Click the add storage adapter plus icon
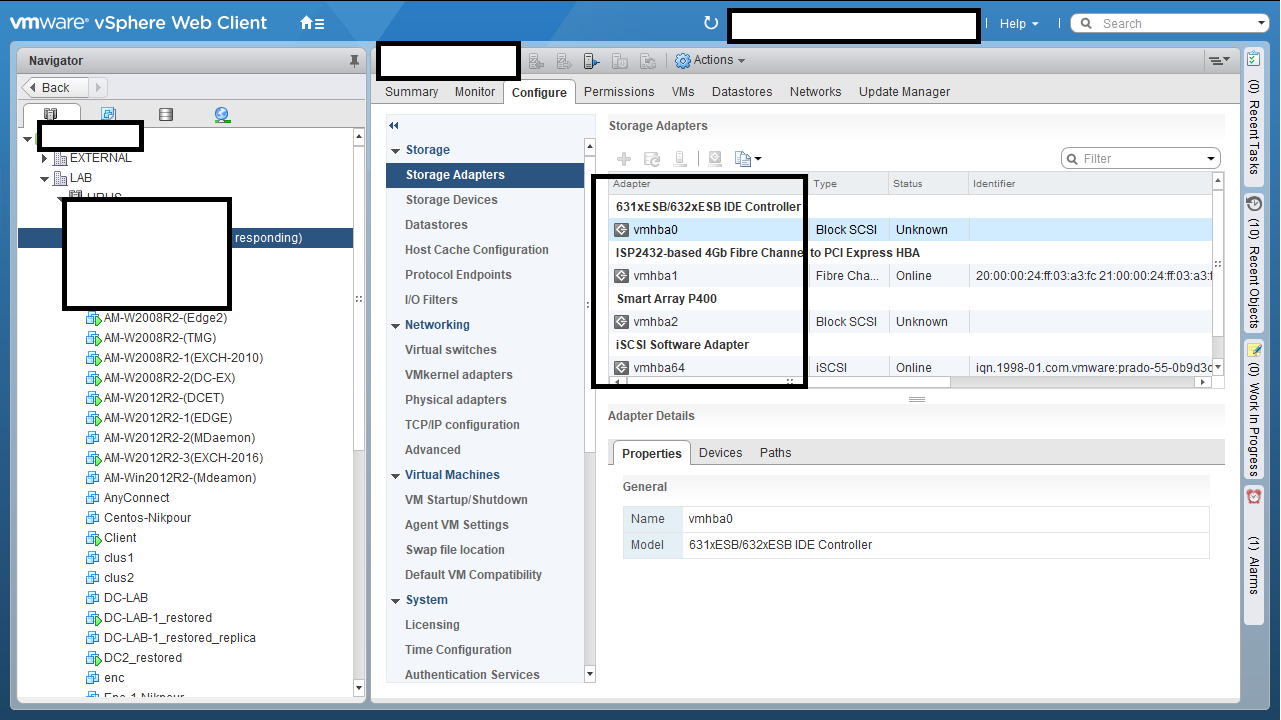This screenshot has width=1281, height=720. click(x=624, y=159)
